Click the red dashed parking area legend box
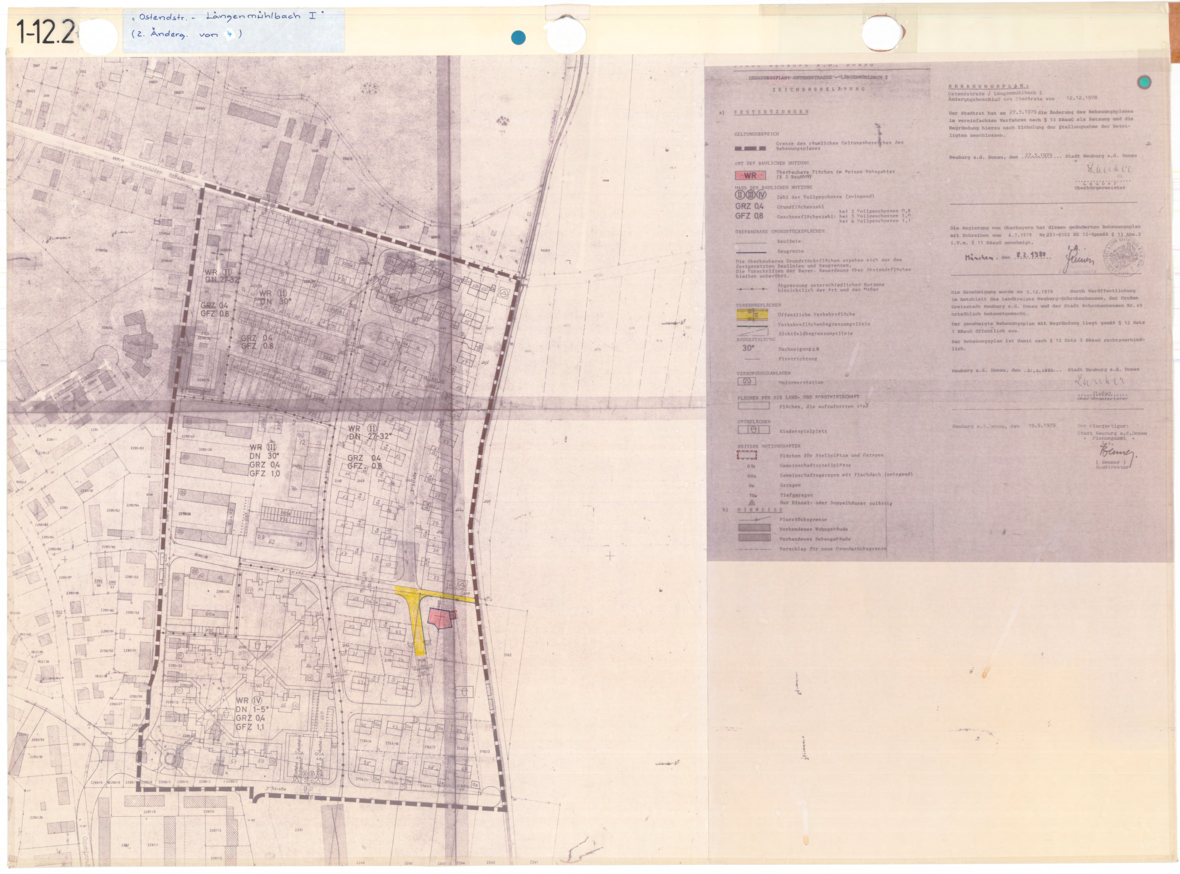The image size is (1180, 874). coord(747,455)
